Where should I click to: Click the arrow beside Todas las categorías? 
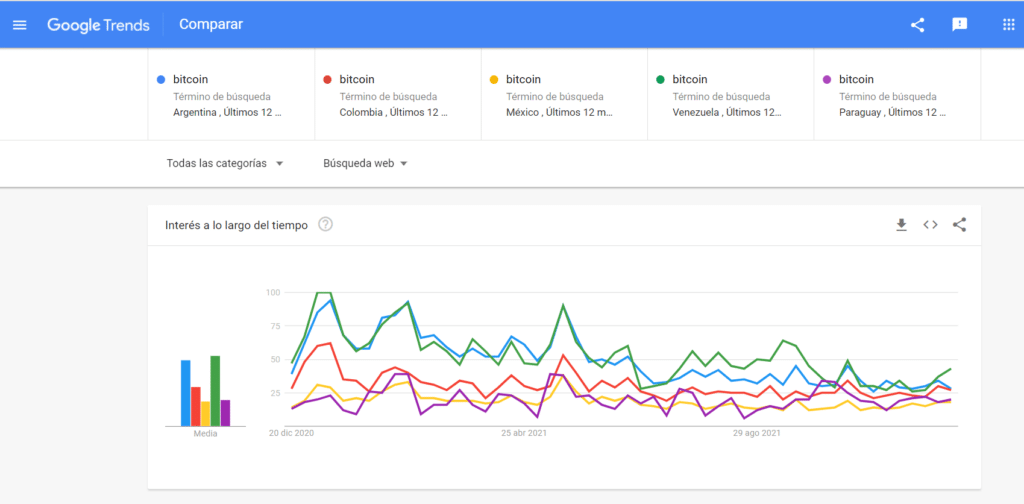280,164
